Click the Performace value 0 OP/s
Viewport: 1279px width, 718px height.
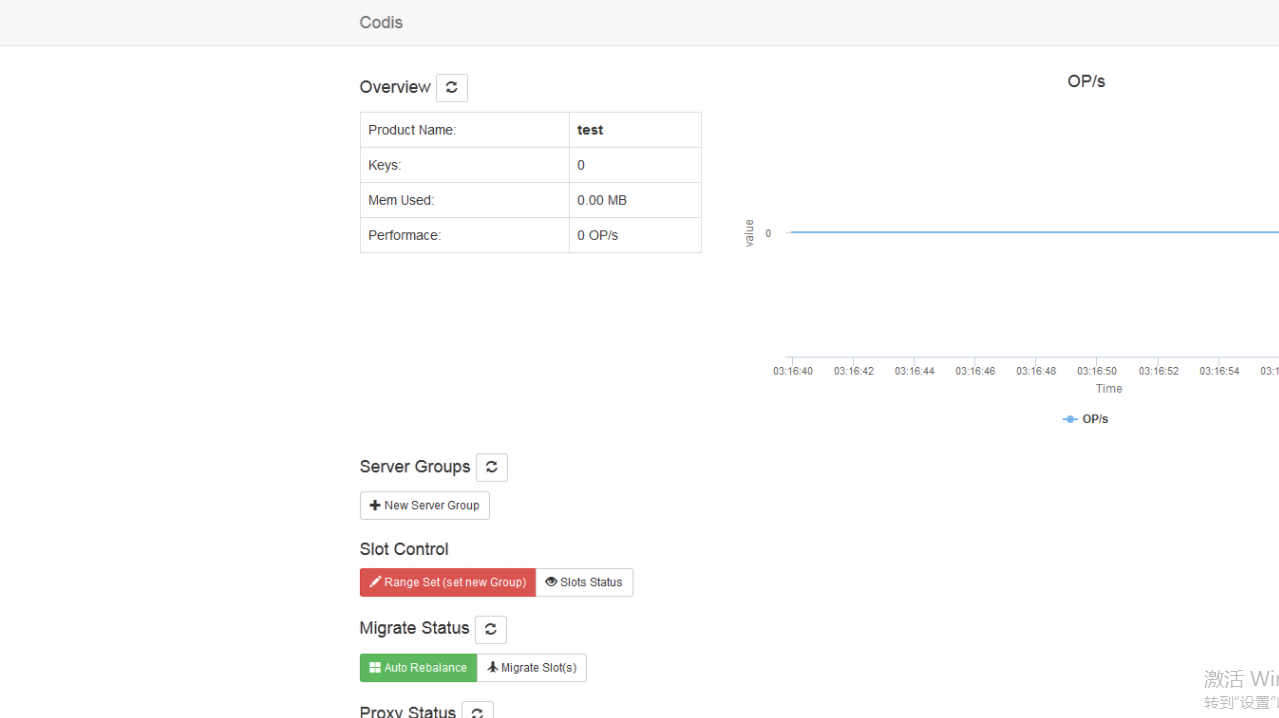pos(598,235)
